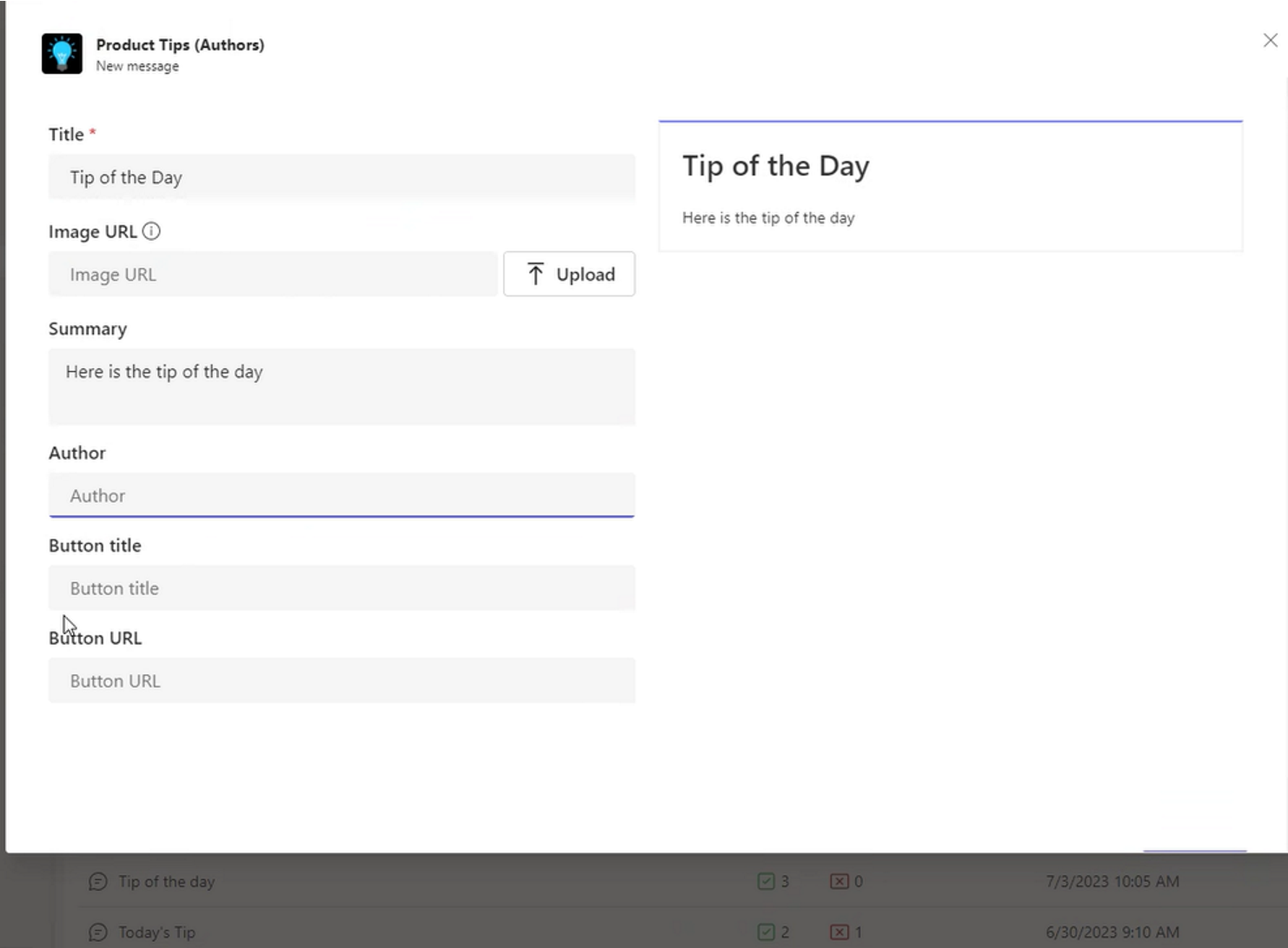Click the Upload button
Viewport: 1288px width, 948px height.
click(569, 274)
